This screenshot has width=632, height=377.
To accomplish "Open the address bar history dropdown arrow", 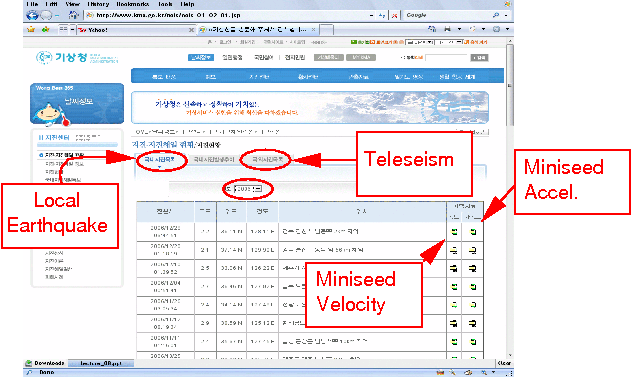I will pyautogui.click(x=371, y=15).
